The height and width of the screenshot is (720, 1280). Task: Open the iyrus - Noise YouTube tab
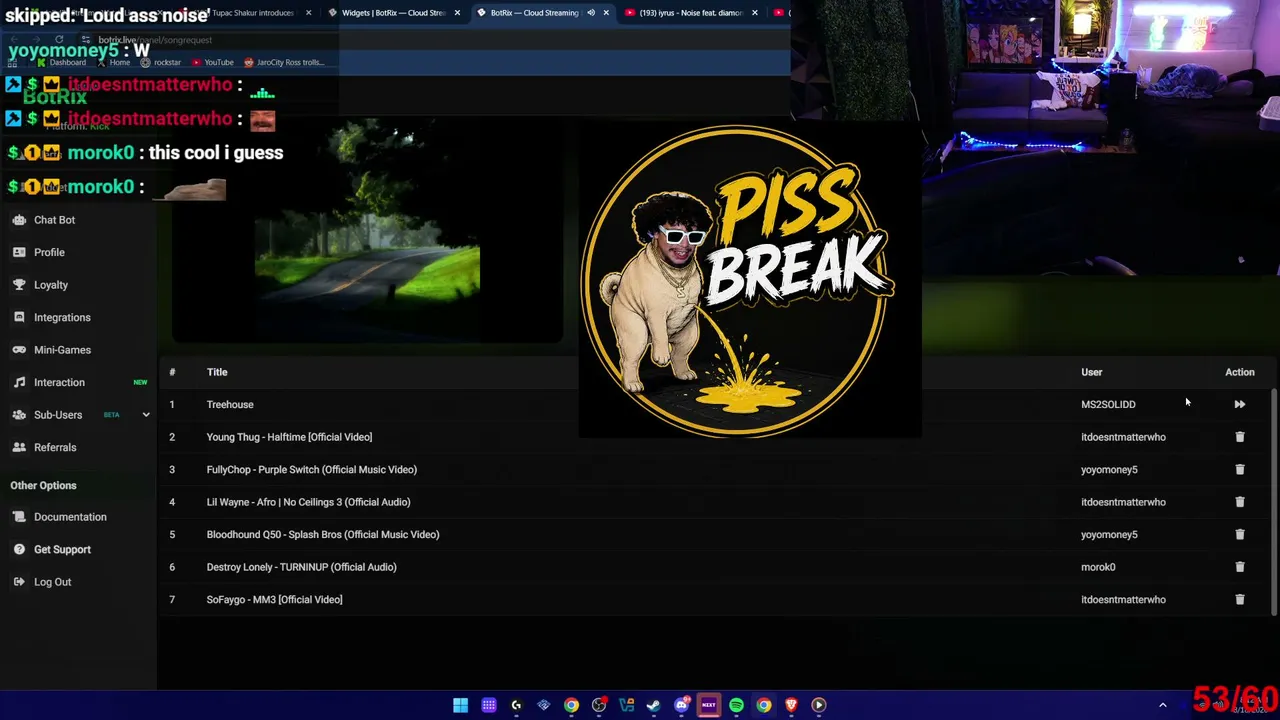691,13
